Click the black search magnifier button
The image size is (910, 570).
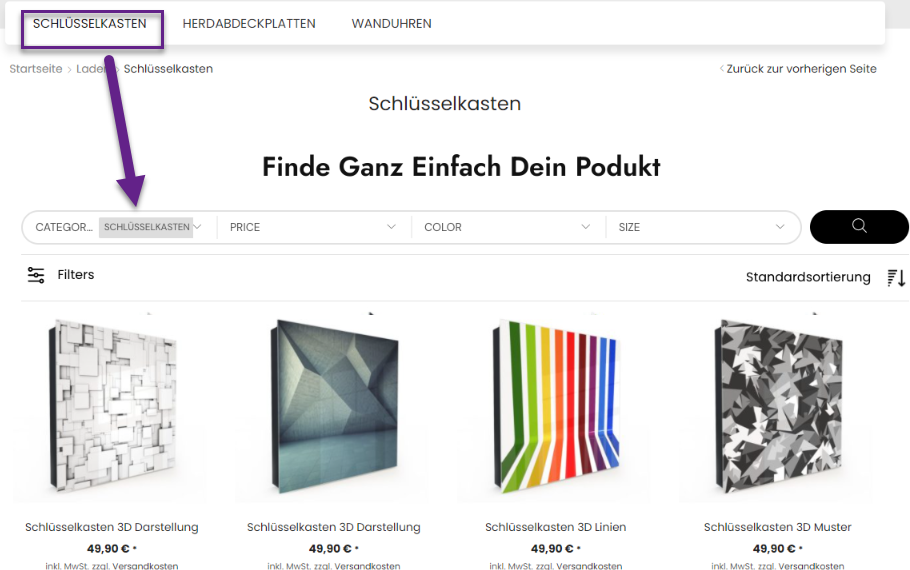tap(859, 227)
